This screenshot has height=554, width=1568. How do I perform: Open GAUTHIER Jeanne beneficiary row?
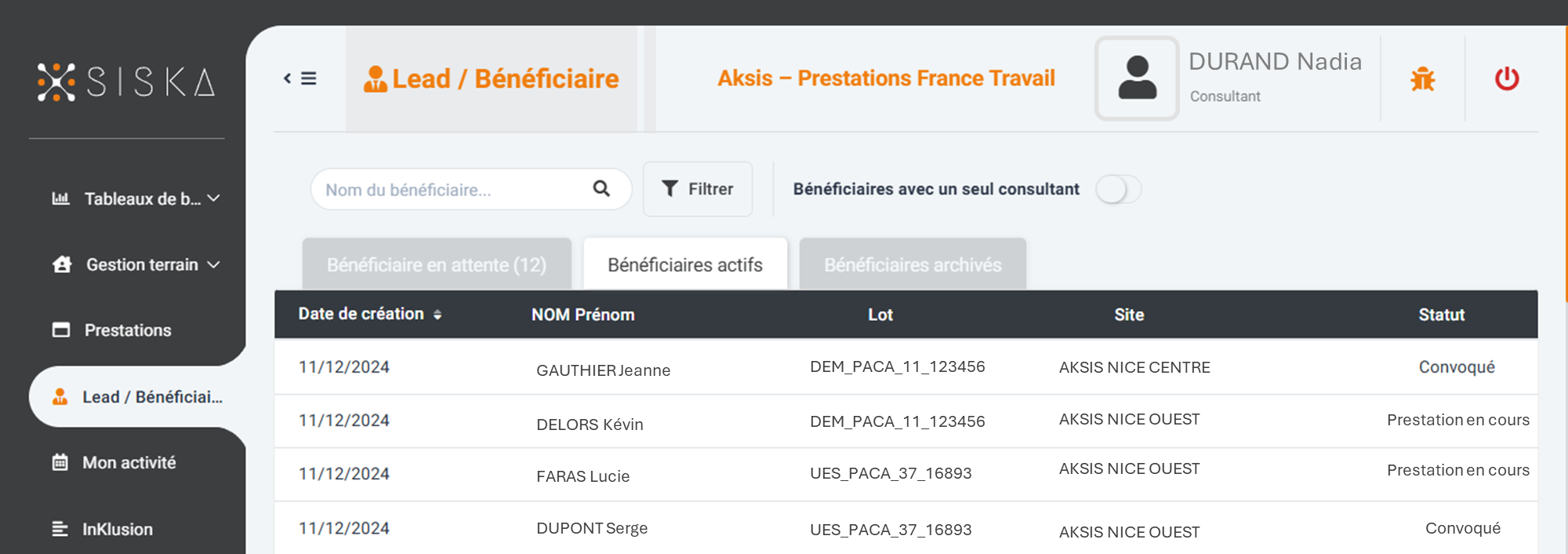(906, 367)
